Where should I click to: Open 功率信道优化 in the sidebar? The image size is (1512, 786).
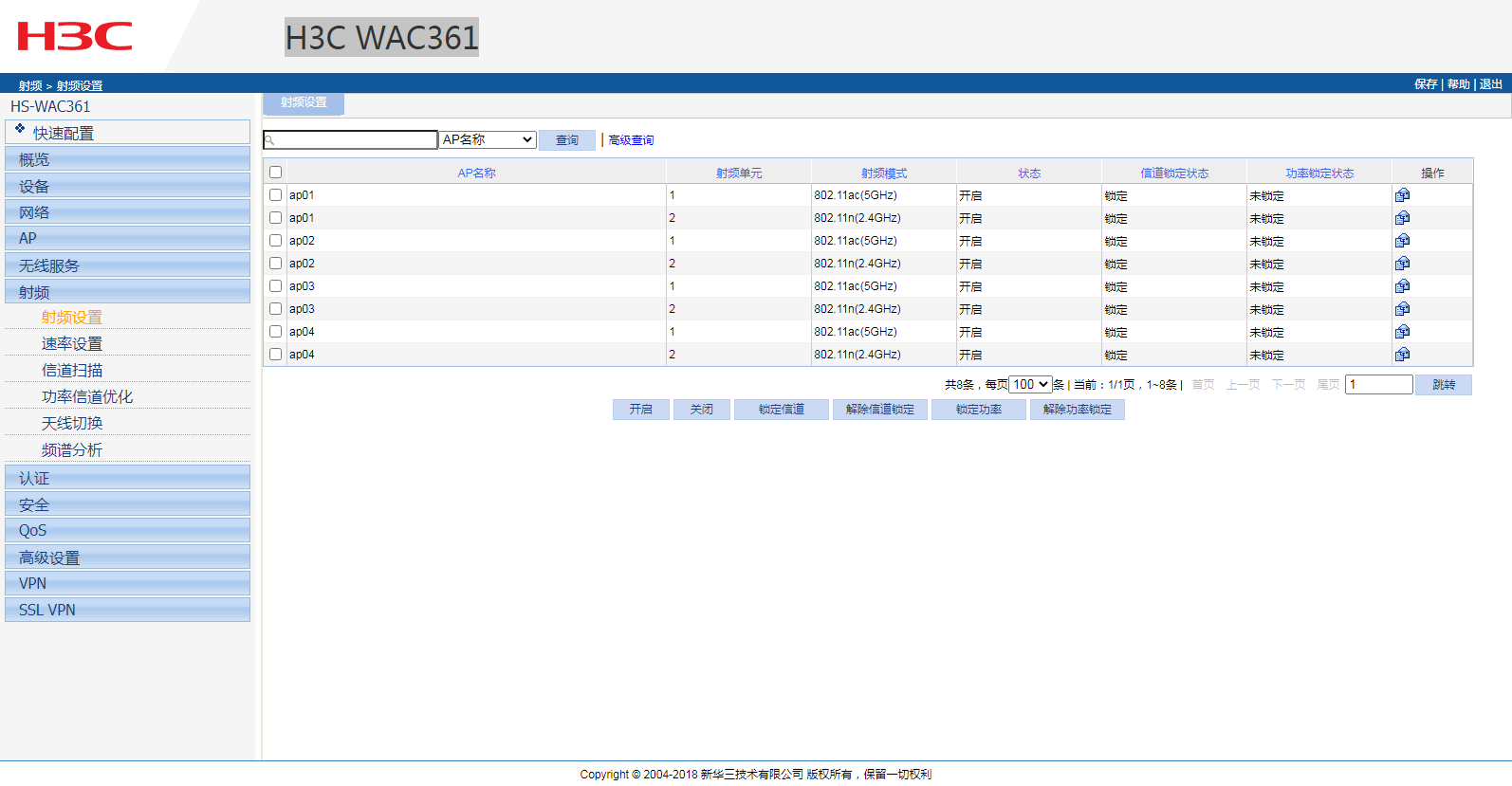tap(87, 397)
